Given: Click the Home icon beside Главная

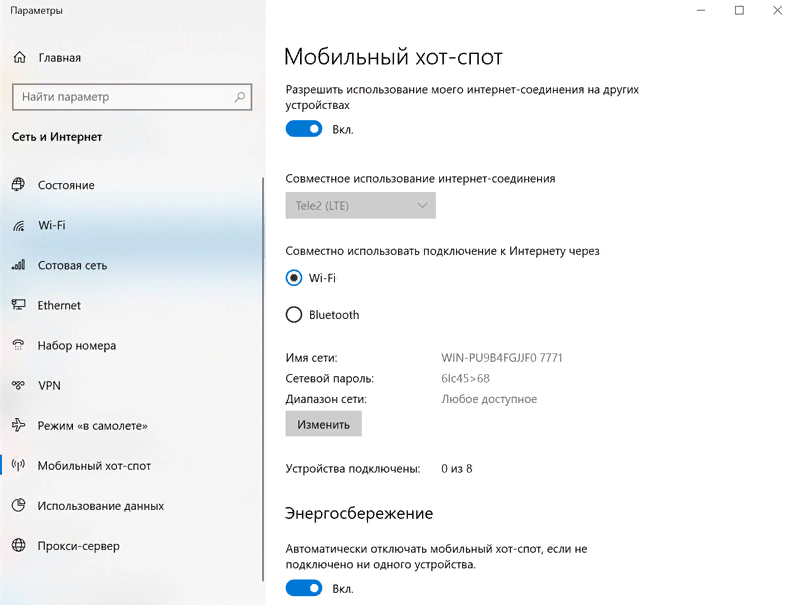Looking at the screenshot, I should tap(19, 58).
